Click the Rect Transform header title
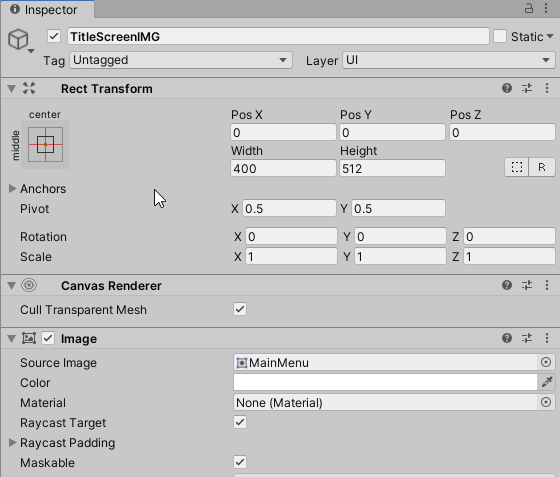This screenshot has height=477, width=560. pyautogui.click(x=106, y=89)
